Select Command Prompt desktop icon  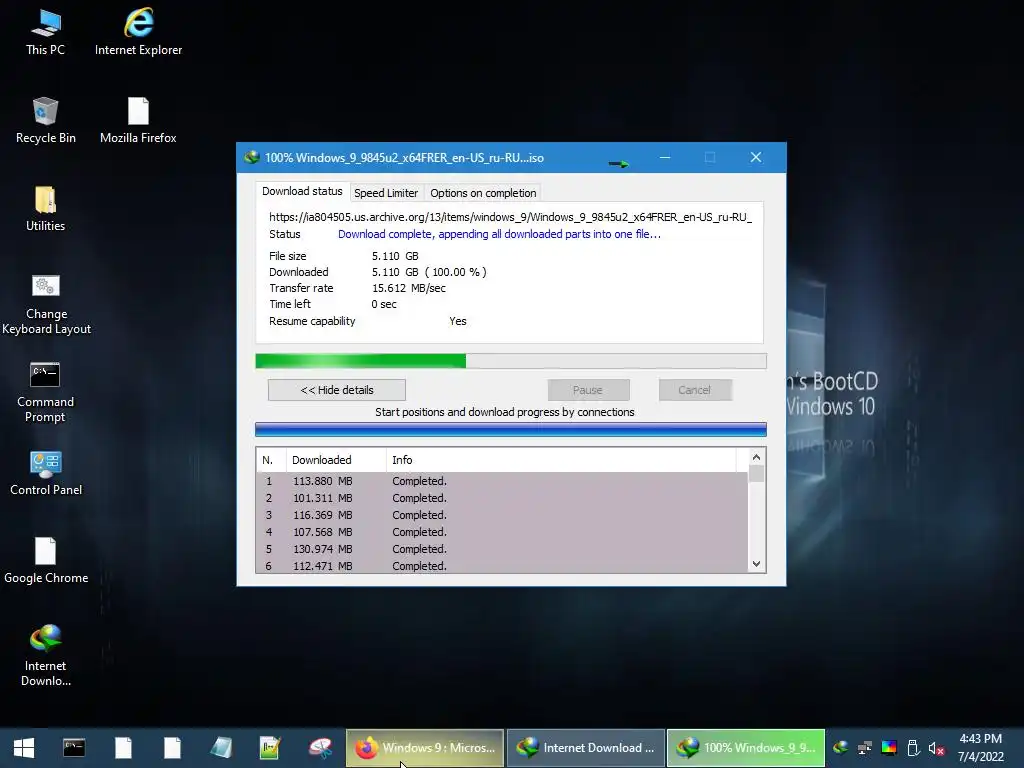pyautogui.click(x=45, y=392)
